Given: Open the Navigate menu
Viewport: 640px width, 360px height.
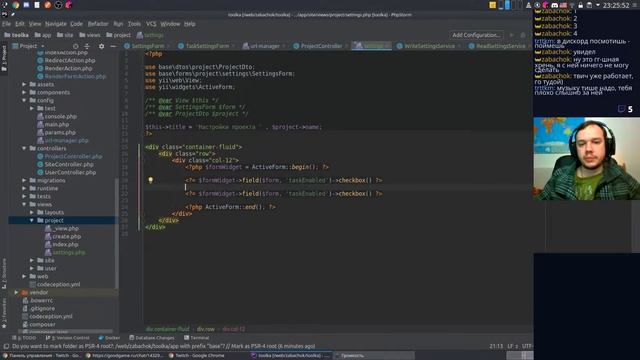Looking at the screenshot, I should pyautogui.click(x=56, y=24).
